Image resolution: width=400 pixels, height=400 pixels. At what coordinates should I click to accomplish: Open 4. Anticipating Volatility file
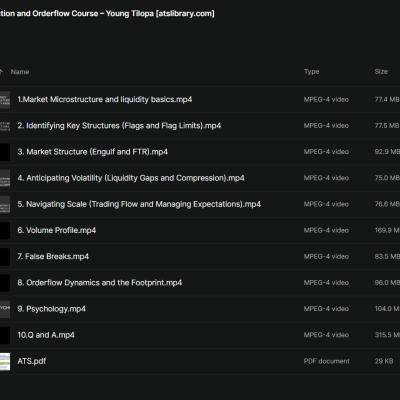131,178
